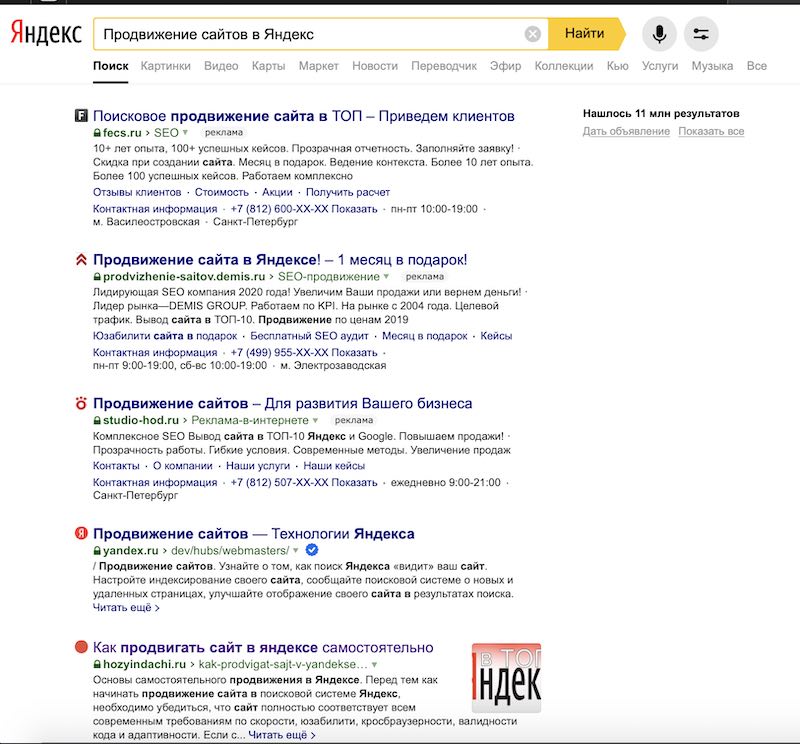Viewport: 800px width, 744px height.
Task: Open result Продвижение сайтов — Технологии Яндекса
Action: point(254,534)
